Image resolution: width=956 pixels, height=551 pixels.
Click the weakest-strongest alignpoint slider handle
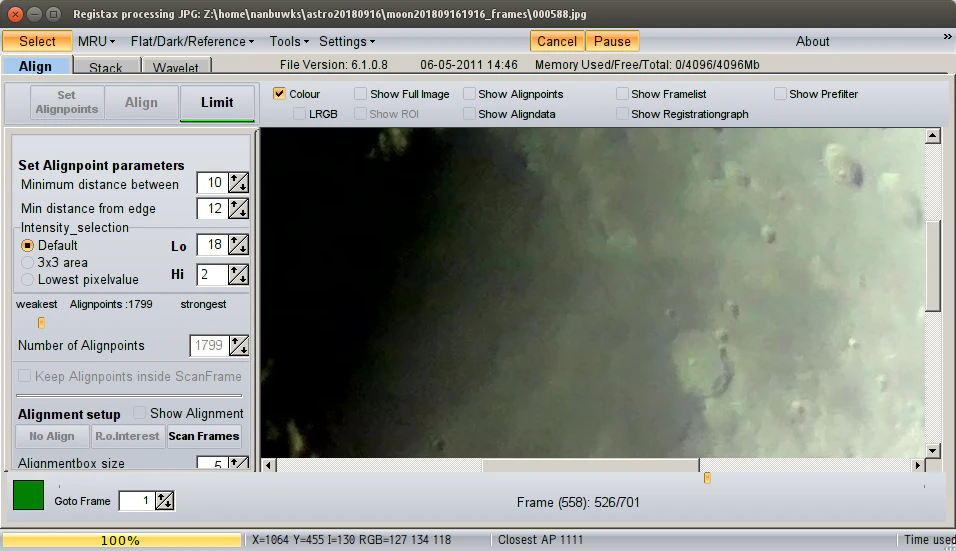click(x=41, y=322)
